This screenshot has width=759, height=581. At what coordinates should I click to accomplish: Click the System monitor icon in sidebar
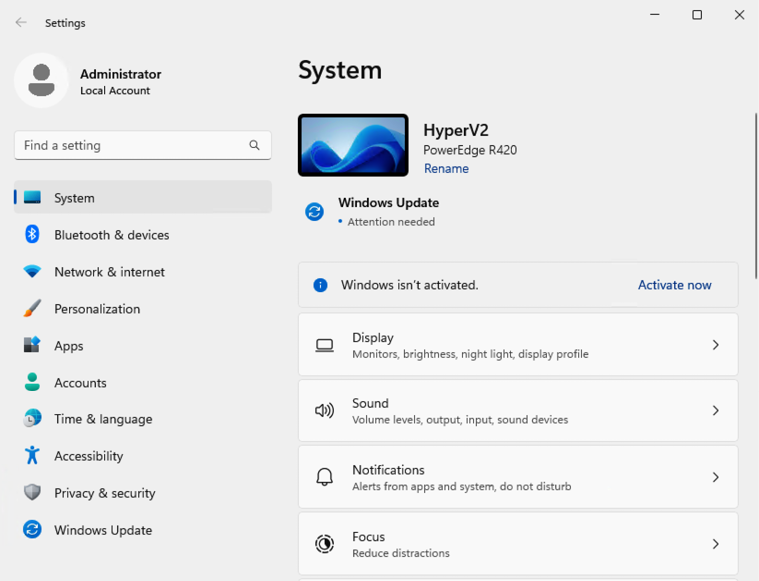[x=32, y=197]
